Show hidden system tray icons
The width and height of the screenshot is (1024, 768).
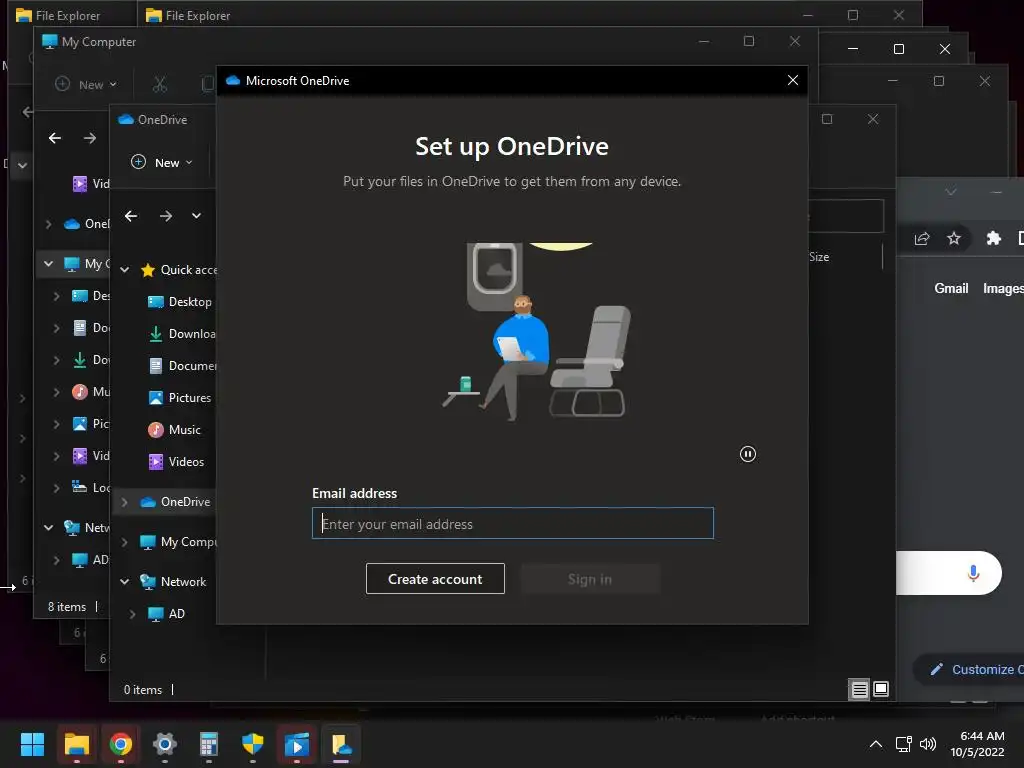pos(876,744)
